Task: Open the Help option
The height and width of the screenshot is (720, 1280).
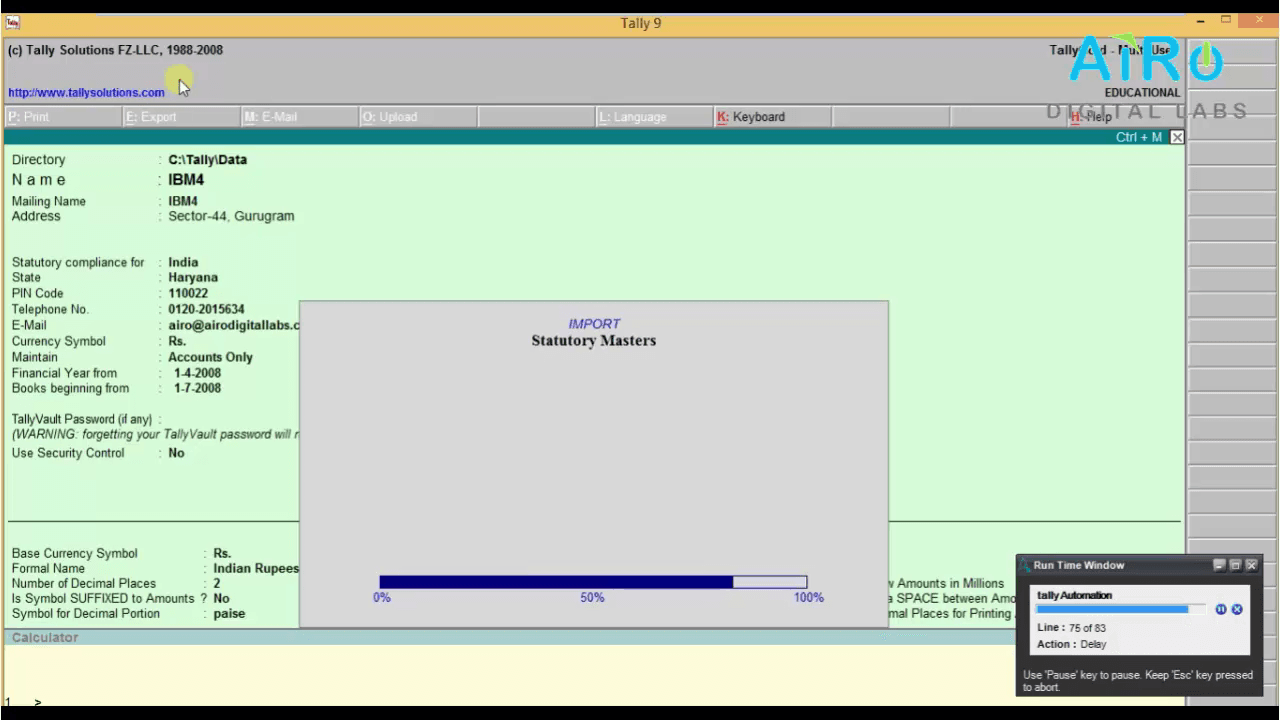Action: click(x=1091, y=117)
